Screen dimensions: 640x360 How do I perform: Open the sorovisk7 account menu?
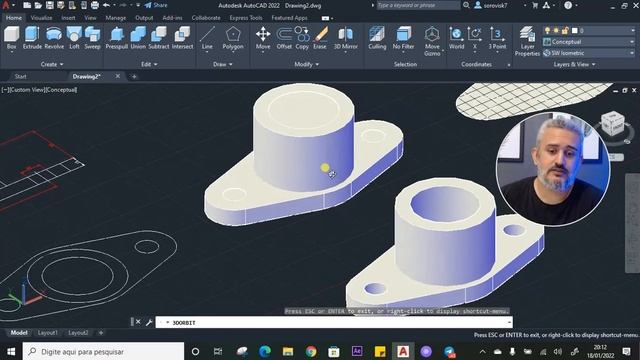[492, 5]
